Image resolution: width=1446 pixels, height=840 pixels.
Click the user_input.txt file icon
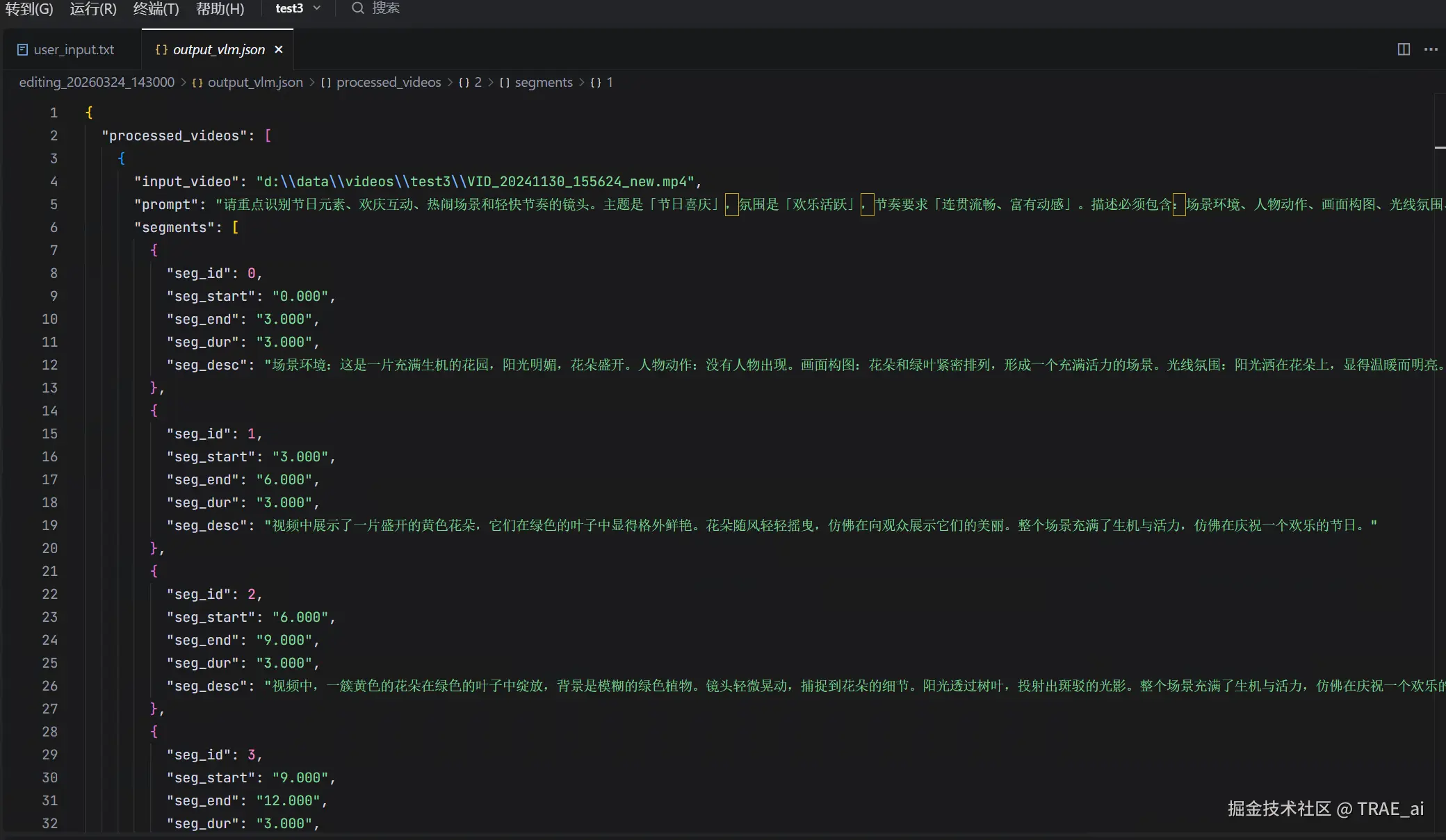coord(22,50)
